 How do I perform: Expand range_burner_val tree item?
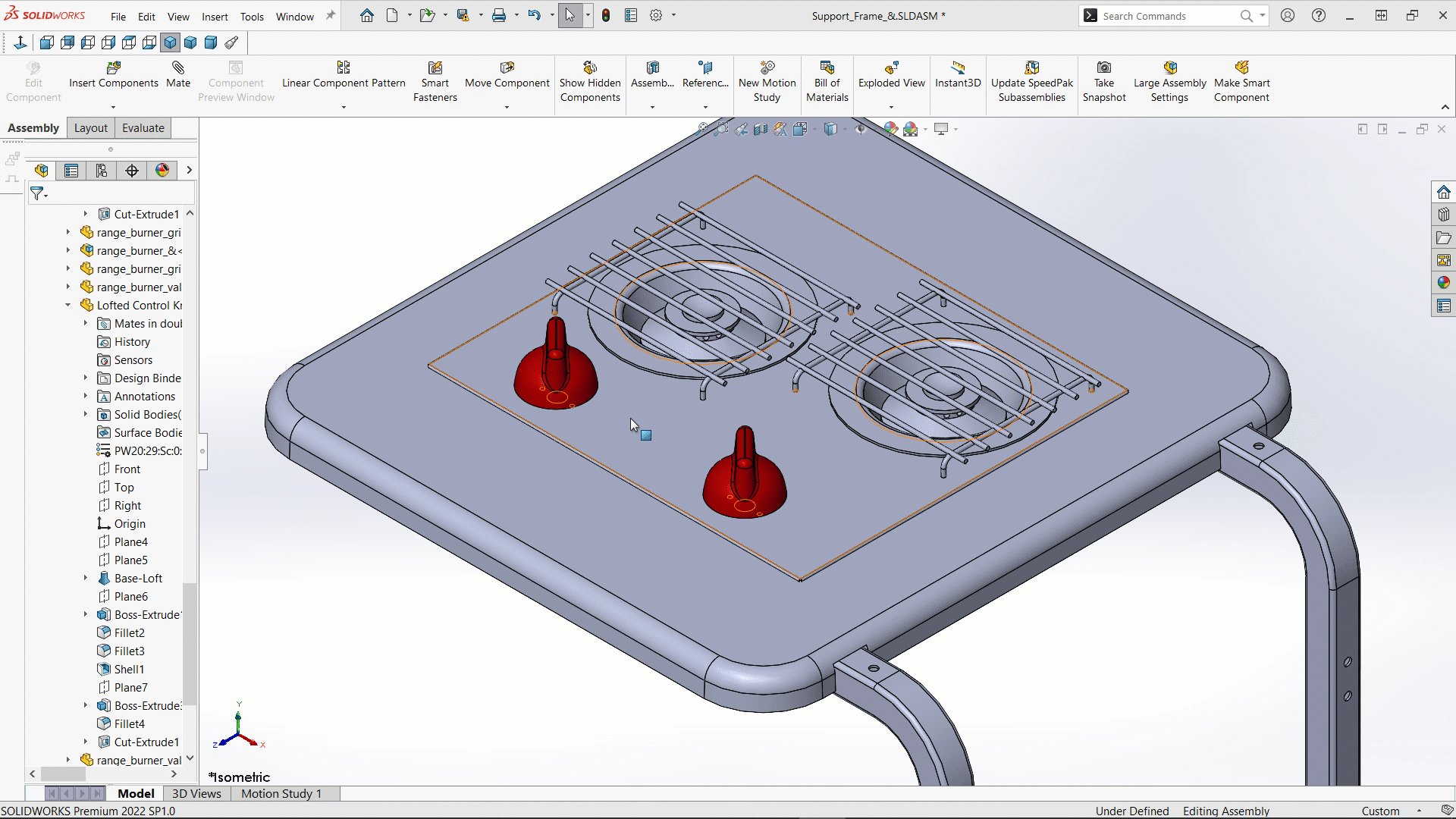tap(68, 287)
